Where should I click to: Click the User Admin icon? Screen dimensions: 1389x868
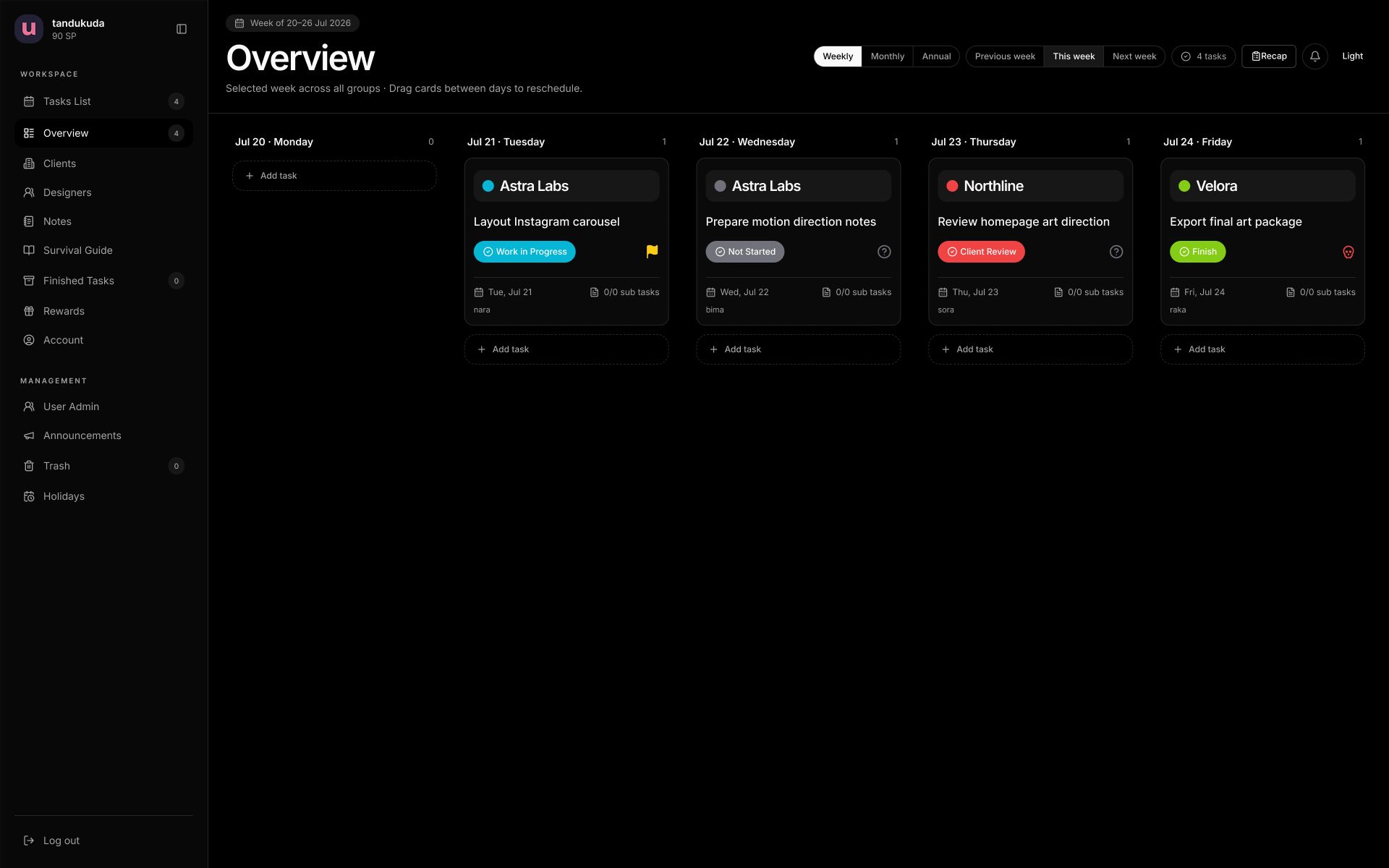click(29, 407)
